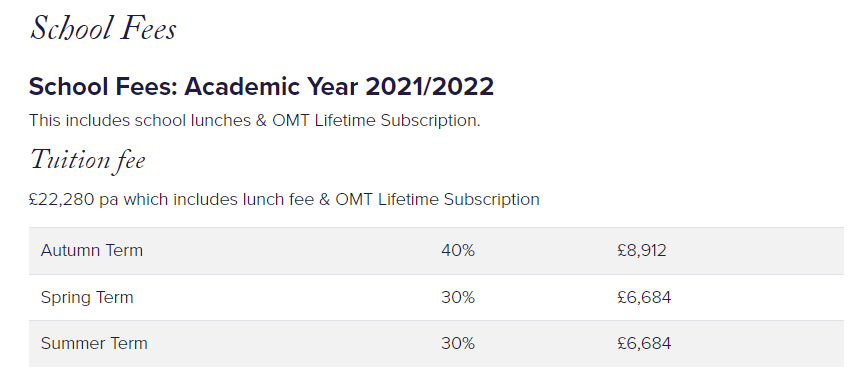
Task: Select the 30% value for Spring Term
Action: 458,297
